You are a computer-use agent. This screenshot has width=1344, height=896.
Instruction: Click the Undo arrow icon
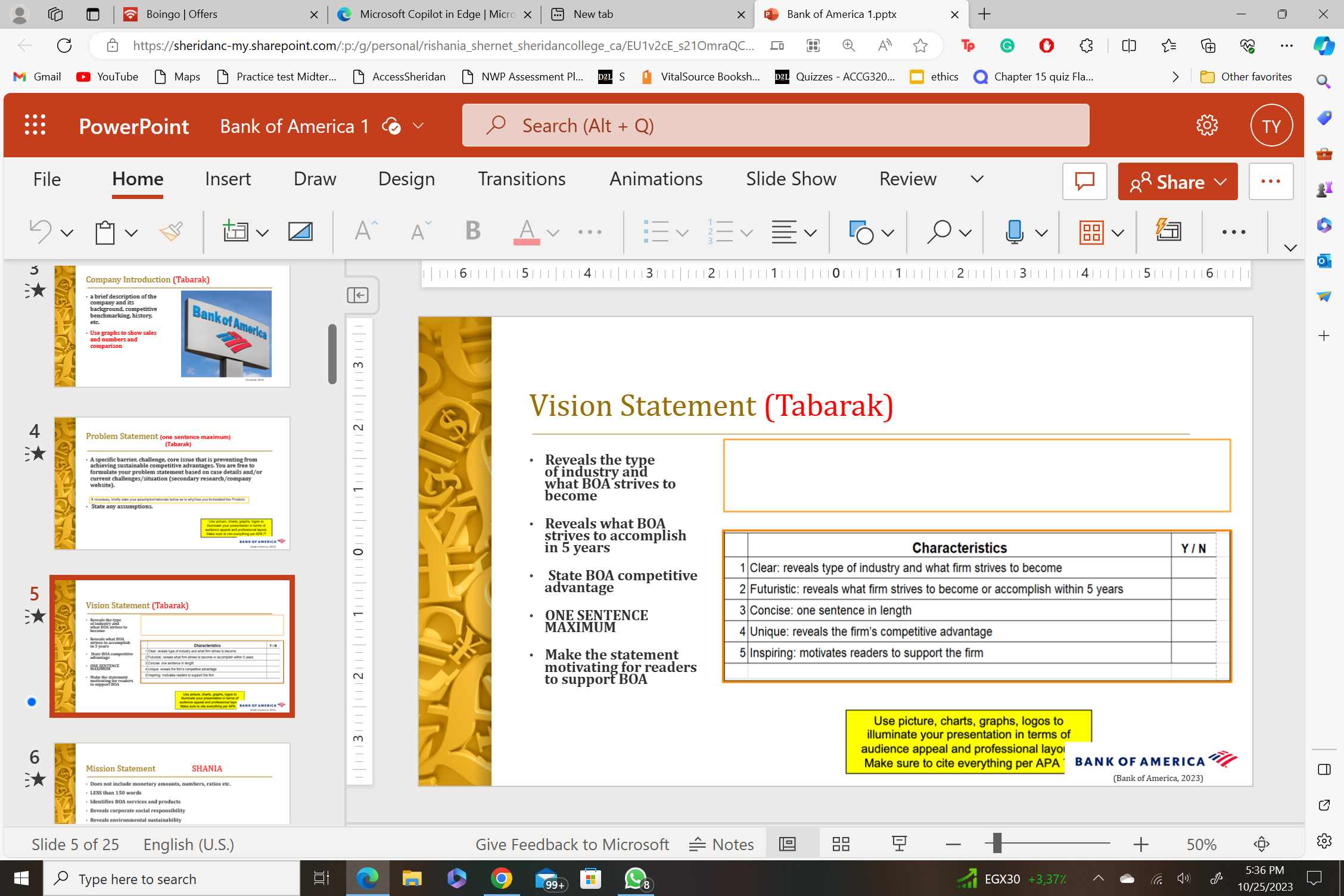point(41,232)
